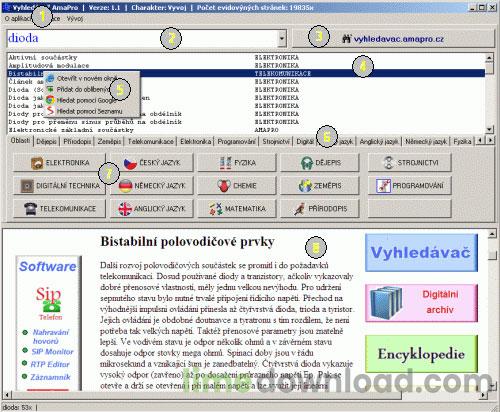Click the Chemie flask icon
Viewport: 500px width, 412px height.
pyautogui.click(x=224, y=186)
